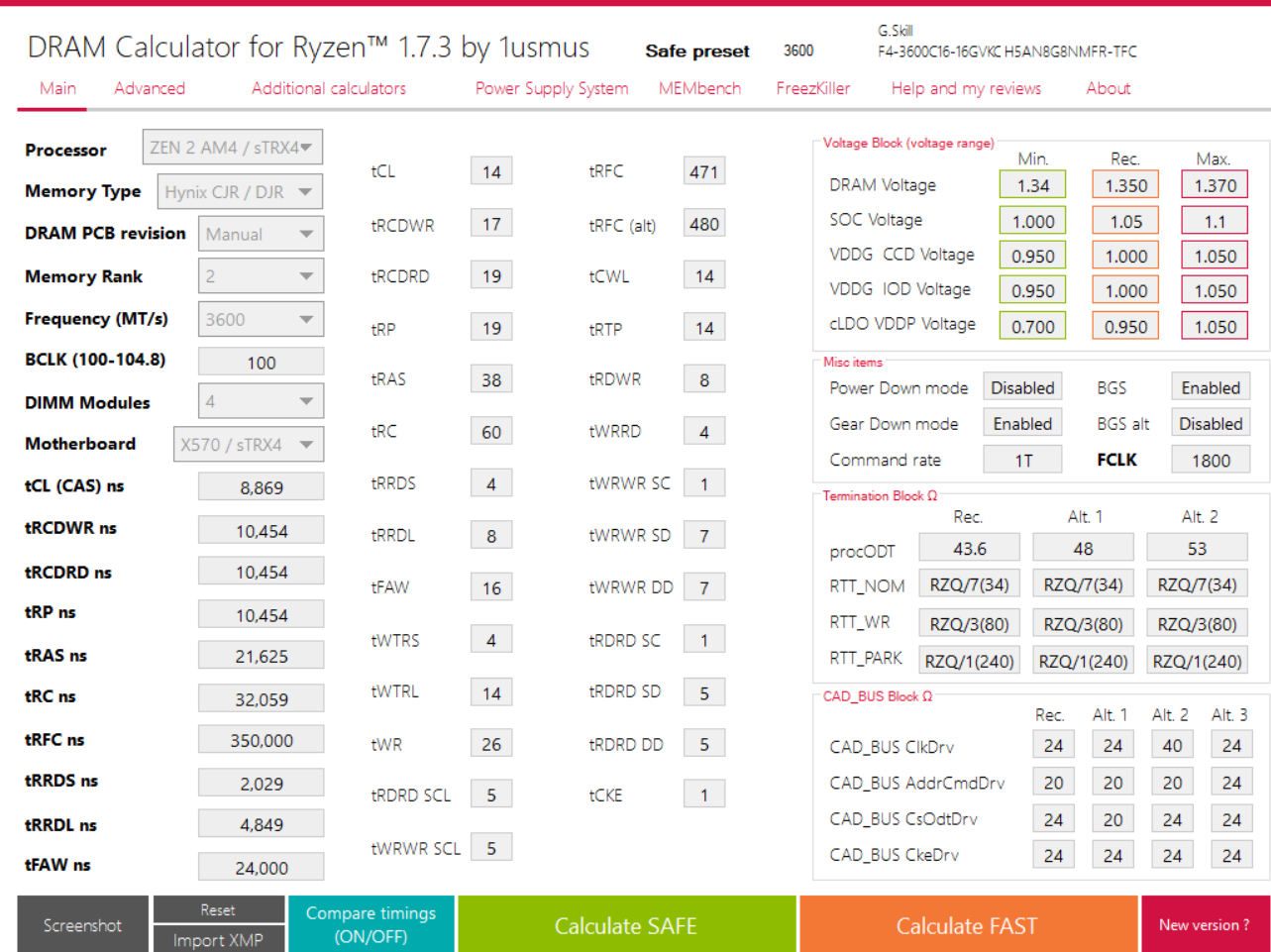Click SOC Voltage Rec. value 1.05
This screenshot has height=952, width=1271.
[1126, 221]
